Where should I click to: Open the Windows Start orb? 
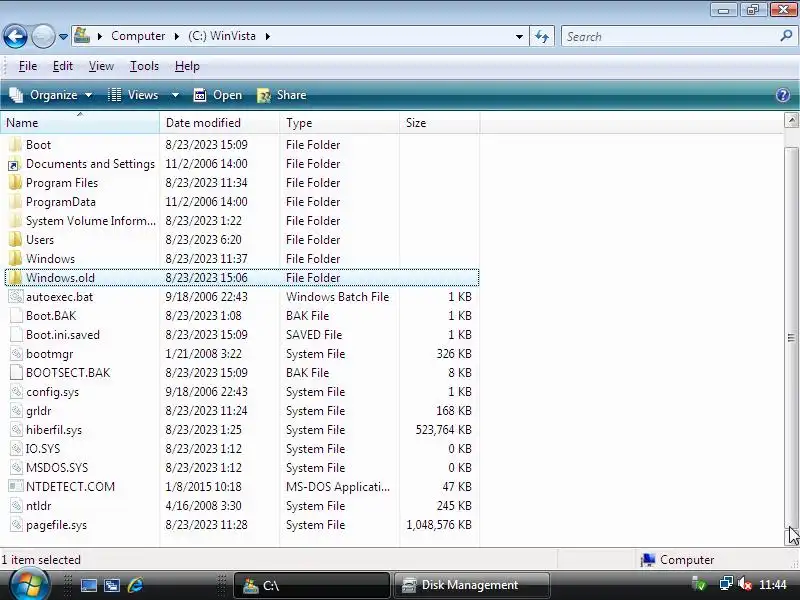(29, 585)
